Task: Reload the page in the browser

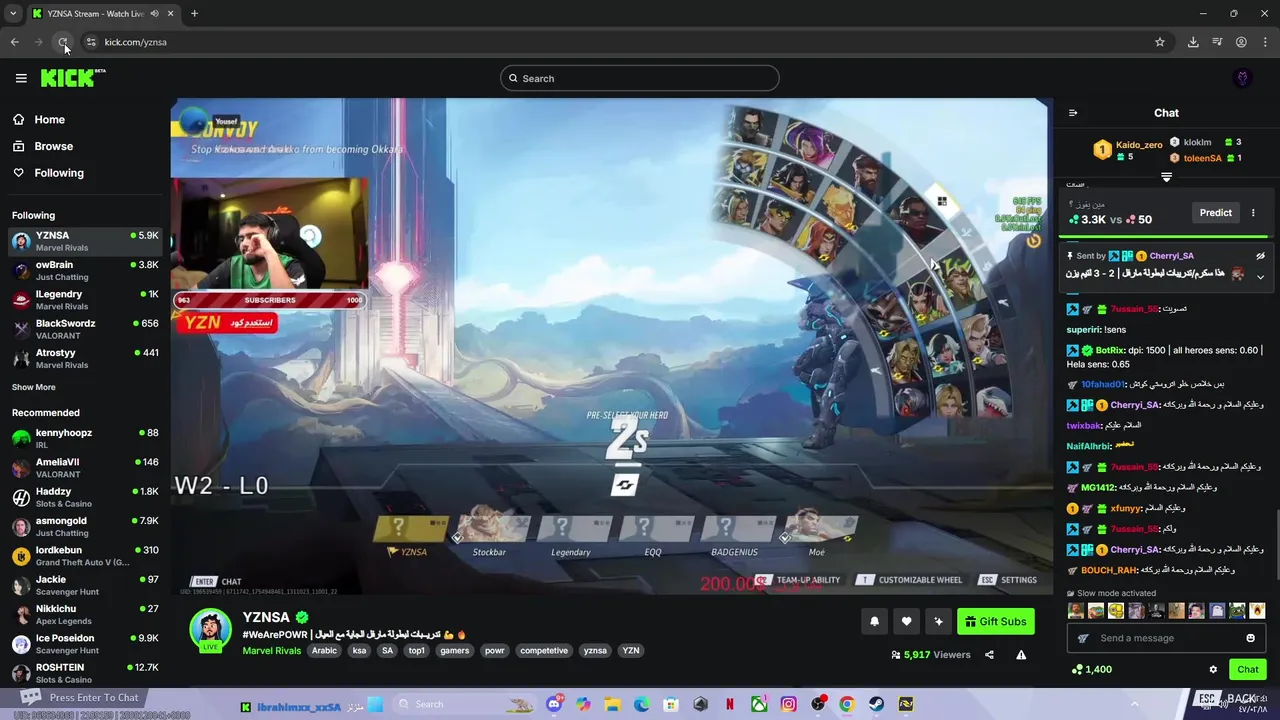Action: pyautogui.click(x=63, y=42)
